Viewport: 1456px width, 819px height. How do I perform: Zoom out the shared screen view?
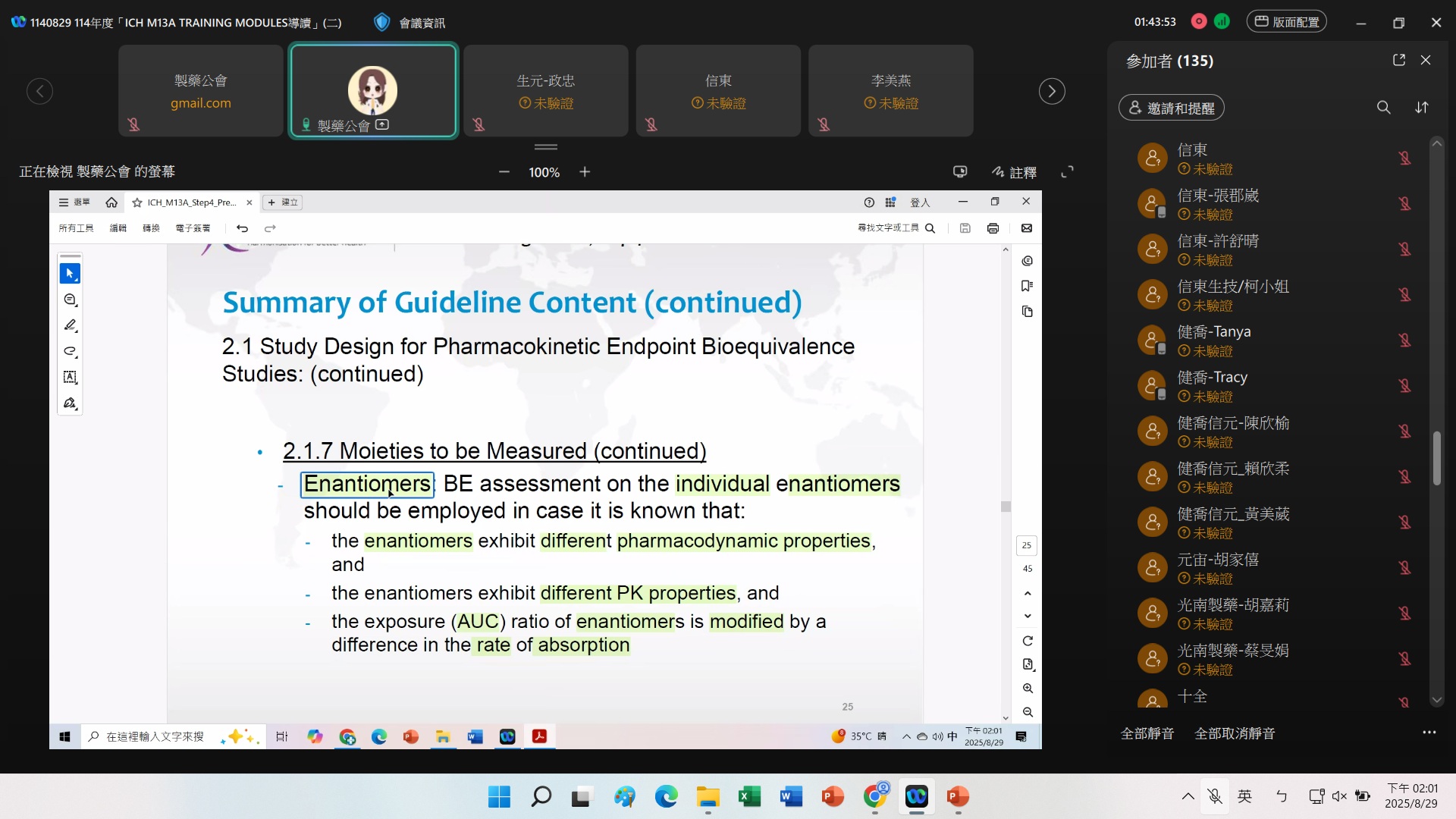coord(504,172)
